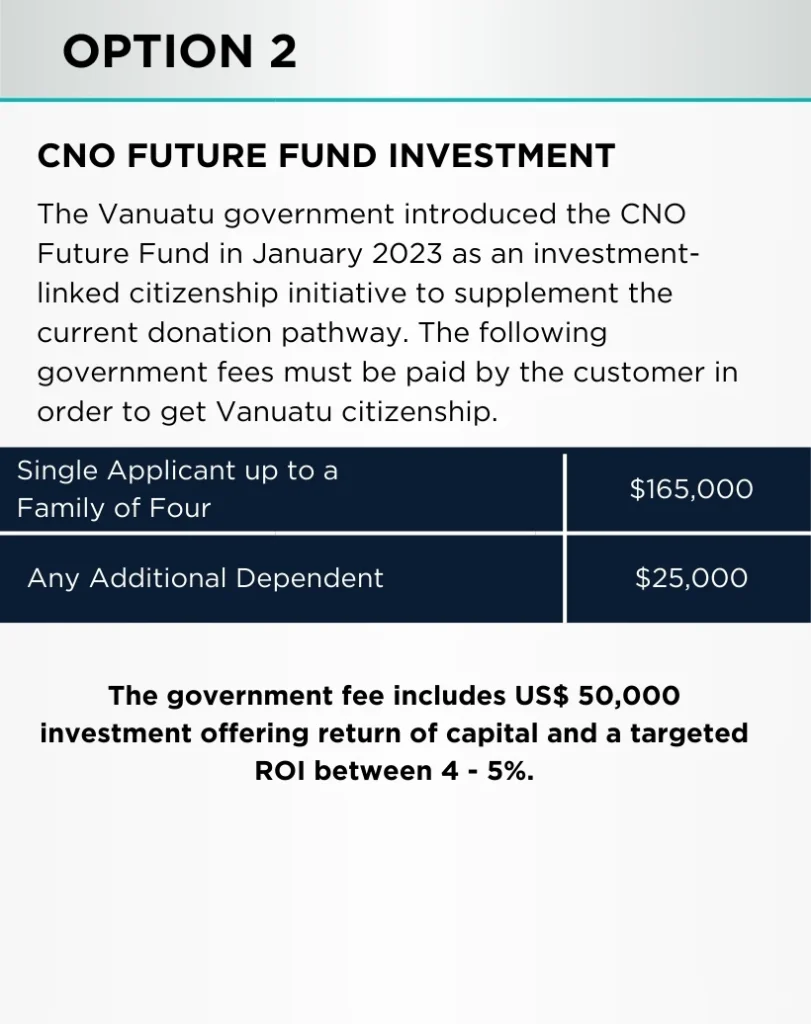Click the paragraph about the Vanuatu government
This screenshot has height=1024, width=811.
pyautogui.click(x=388, y=313)
